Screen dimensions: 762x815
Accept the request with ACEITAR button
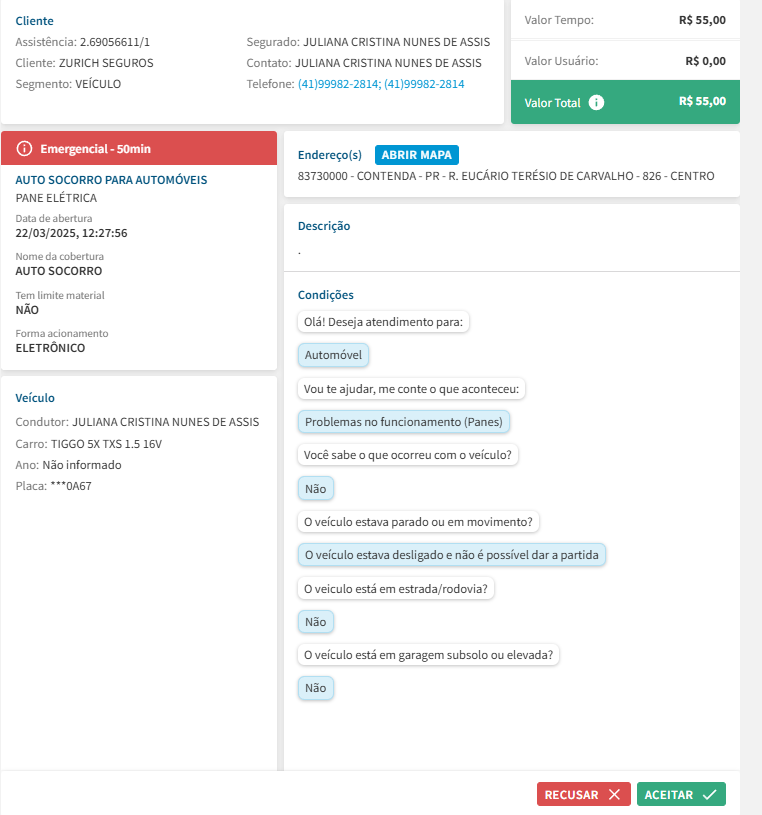(x=681, y=794)
